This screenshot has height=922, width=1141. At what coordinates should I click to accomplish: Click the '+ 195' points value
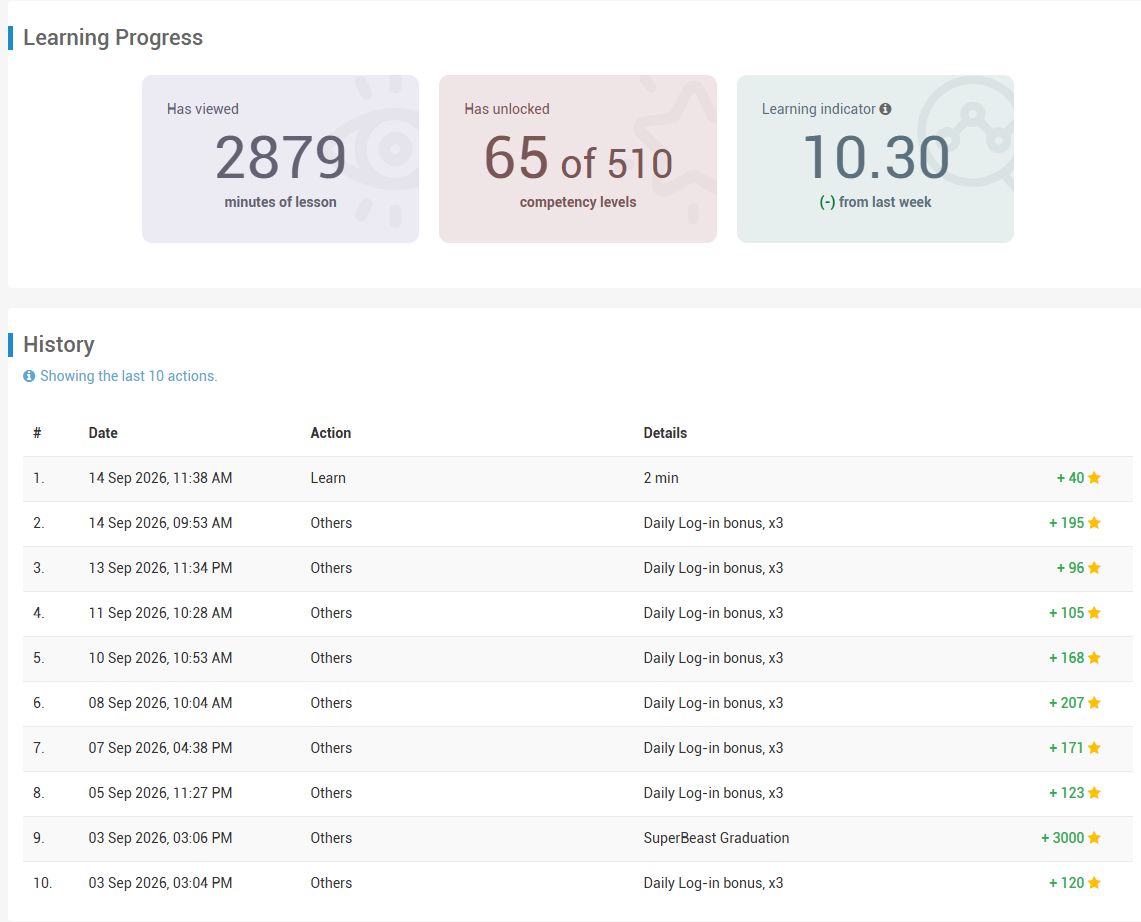[1067, 523]
